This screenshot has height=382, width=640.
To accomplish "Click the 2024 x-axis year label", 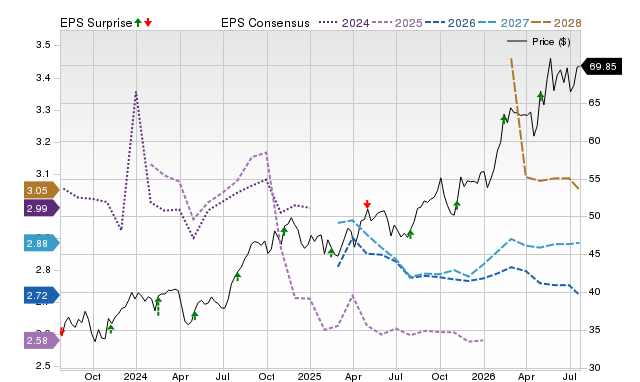I will click(x=136, y=376).
